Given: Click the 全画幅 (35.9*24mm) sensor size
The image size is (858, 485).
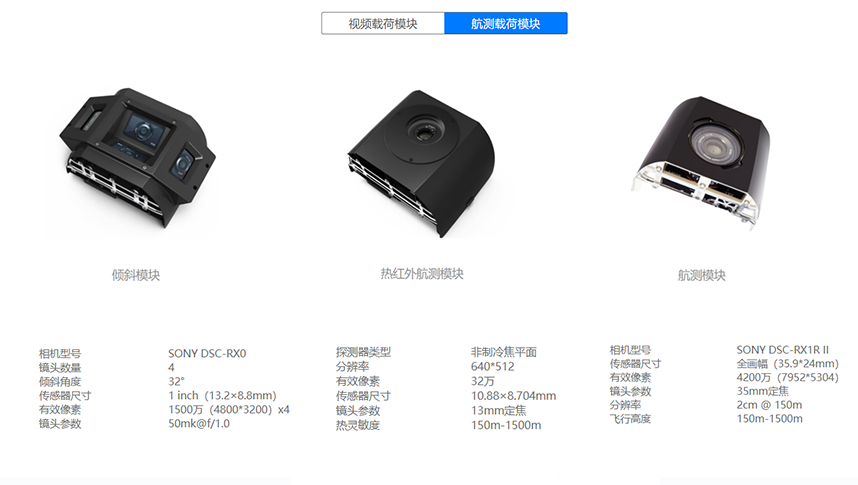Looking at the screenshot, I should pos(787,363).
